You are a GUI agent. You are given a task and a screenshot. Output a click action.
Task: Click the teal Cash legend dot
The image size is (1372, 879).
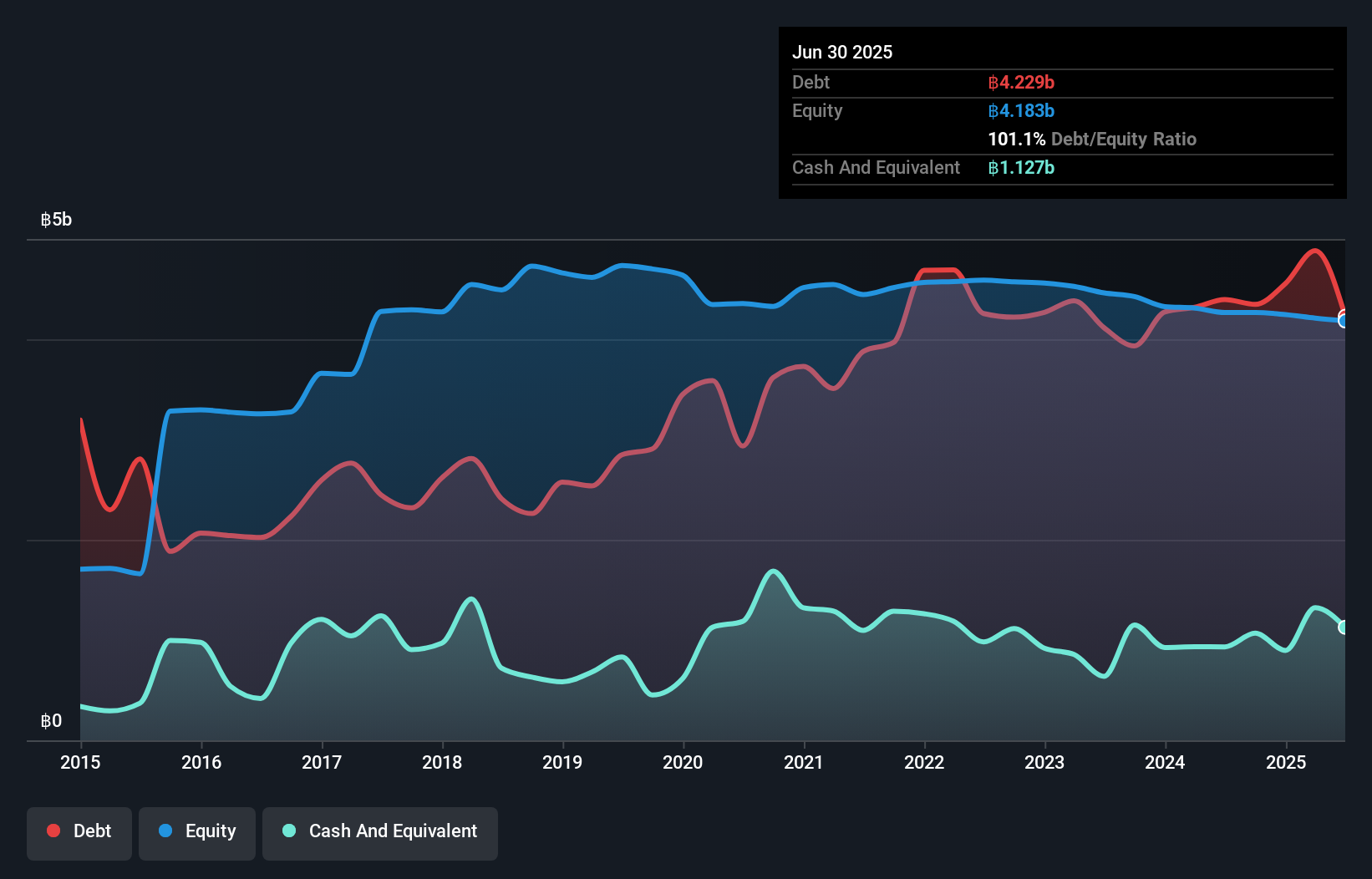[289, 831]
